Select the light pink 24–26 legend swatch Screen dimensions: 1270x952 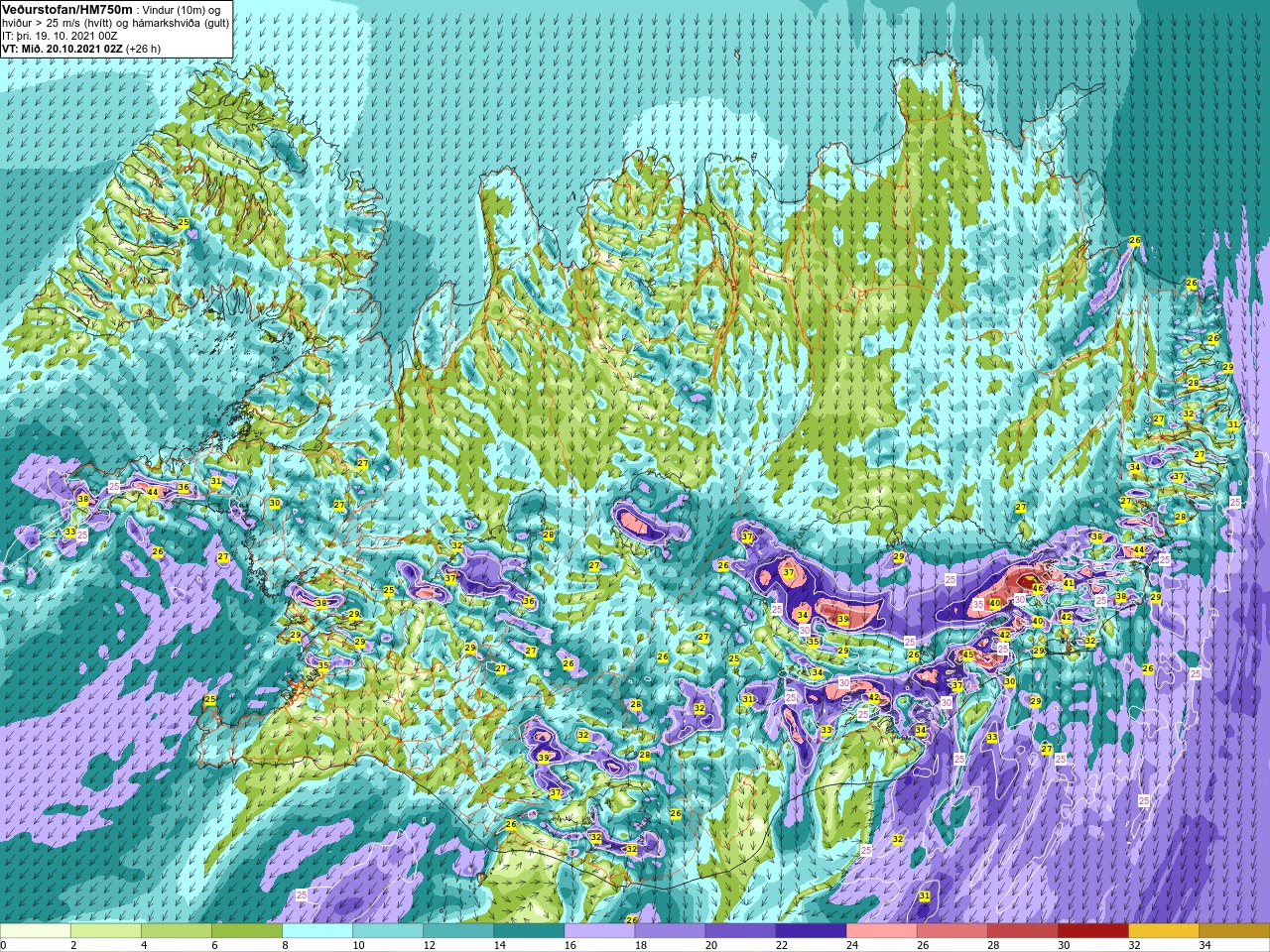coord(881,931)
